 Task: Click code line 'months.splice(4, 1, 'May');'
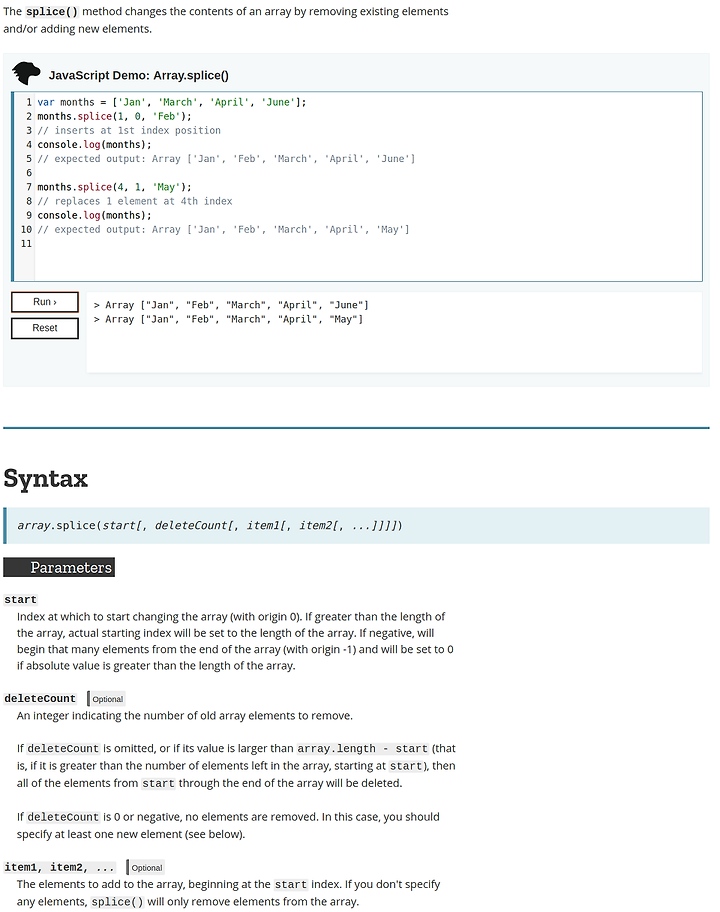[x=114, y=187]
